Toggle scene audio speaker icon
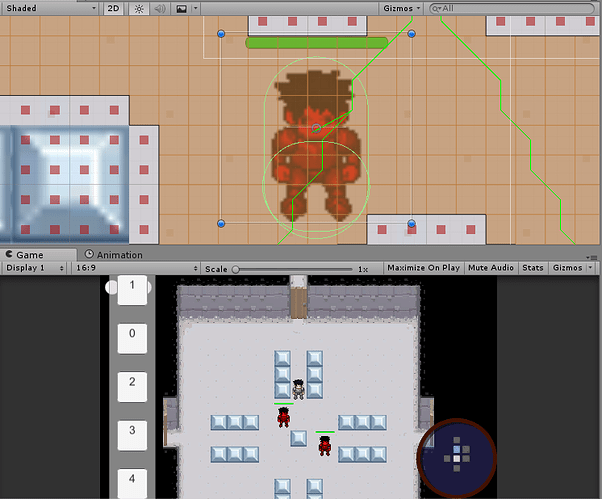 tap(160, 8)
